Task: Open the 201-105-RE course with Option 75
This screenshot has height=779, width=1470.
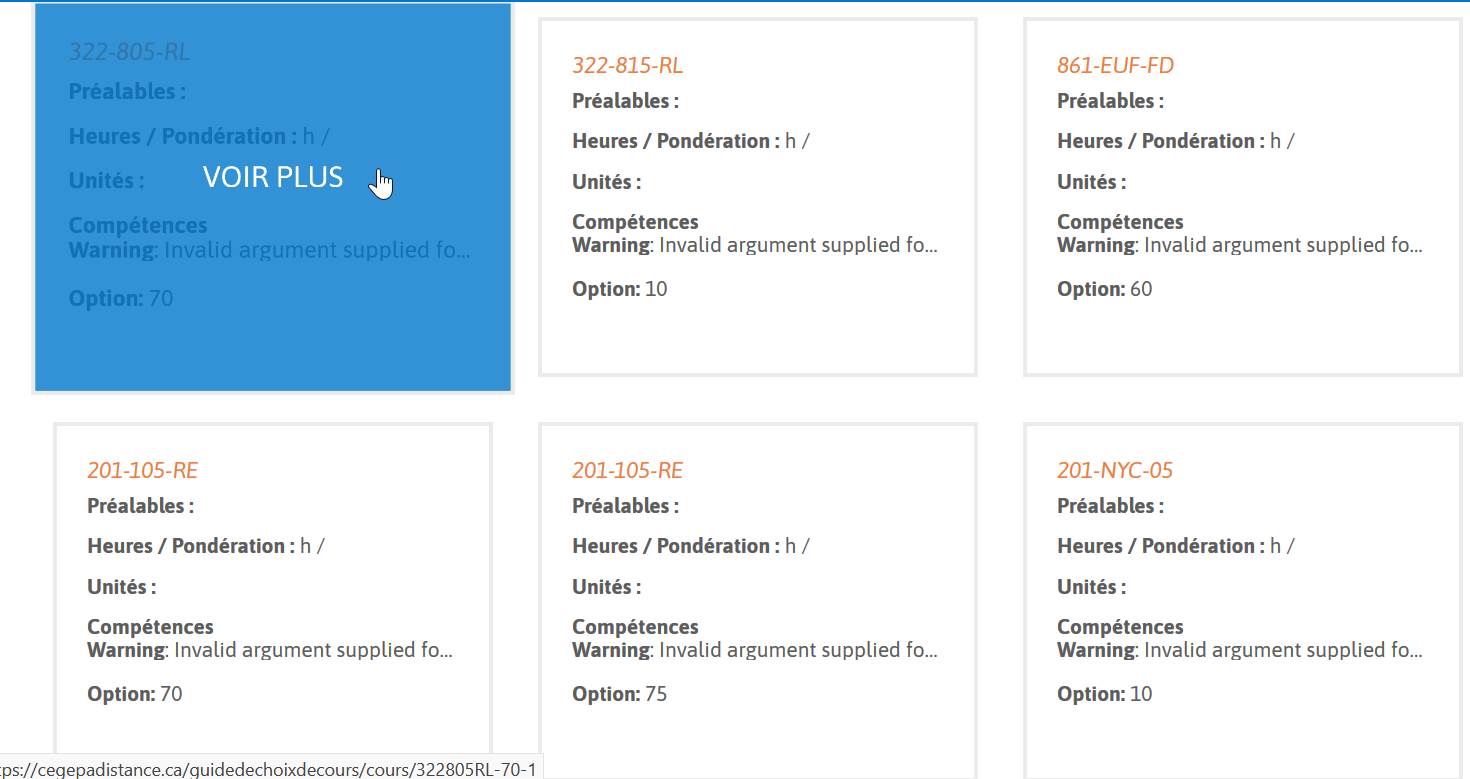Action: tap(627, 471)
